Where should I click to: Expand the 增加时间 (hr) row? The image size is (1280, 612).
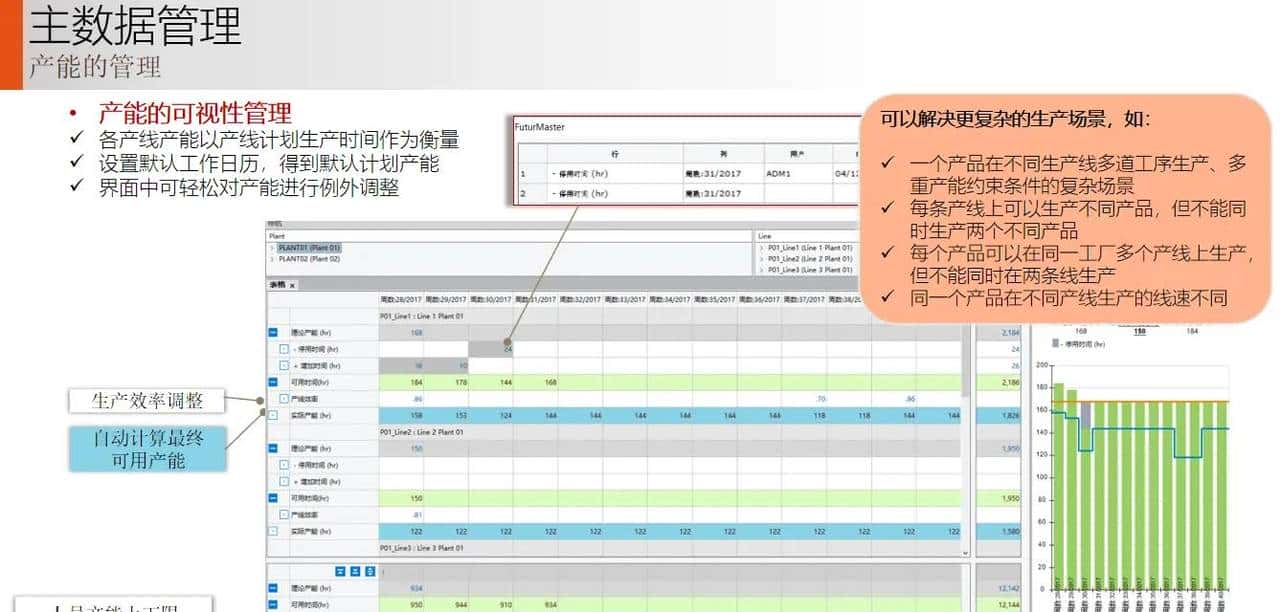point(284,364)
